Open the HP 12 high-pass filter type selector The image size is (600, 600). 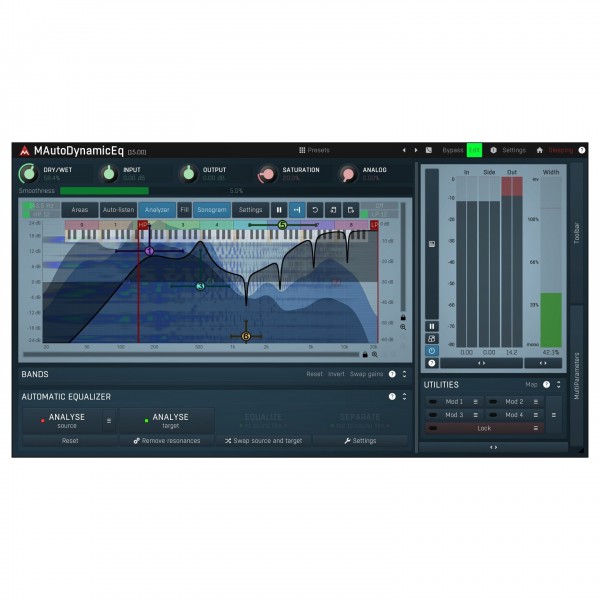(x=41, y=214)
